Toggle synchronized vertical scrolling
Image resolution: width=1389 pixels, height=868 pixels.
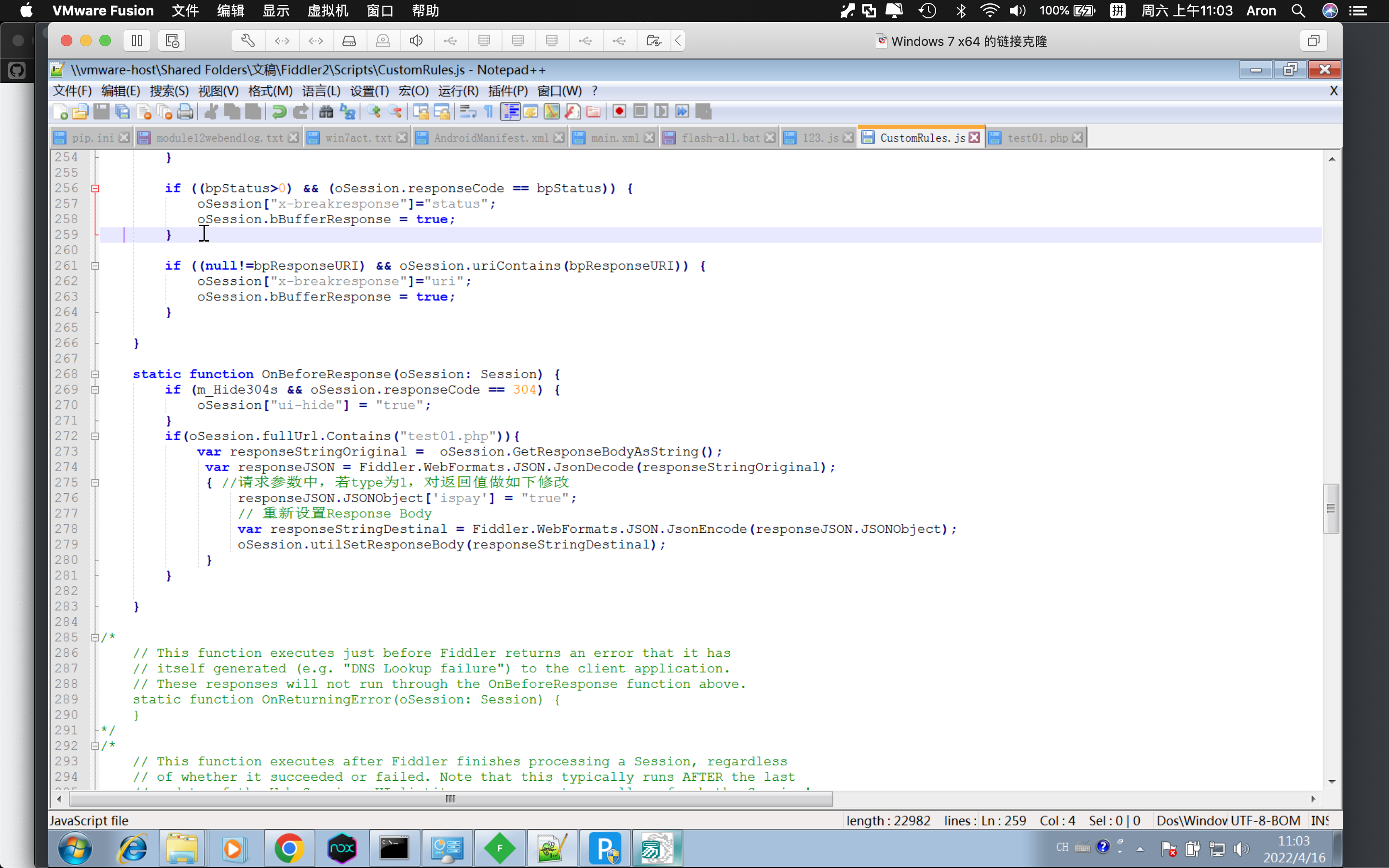coord(421,111)
